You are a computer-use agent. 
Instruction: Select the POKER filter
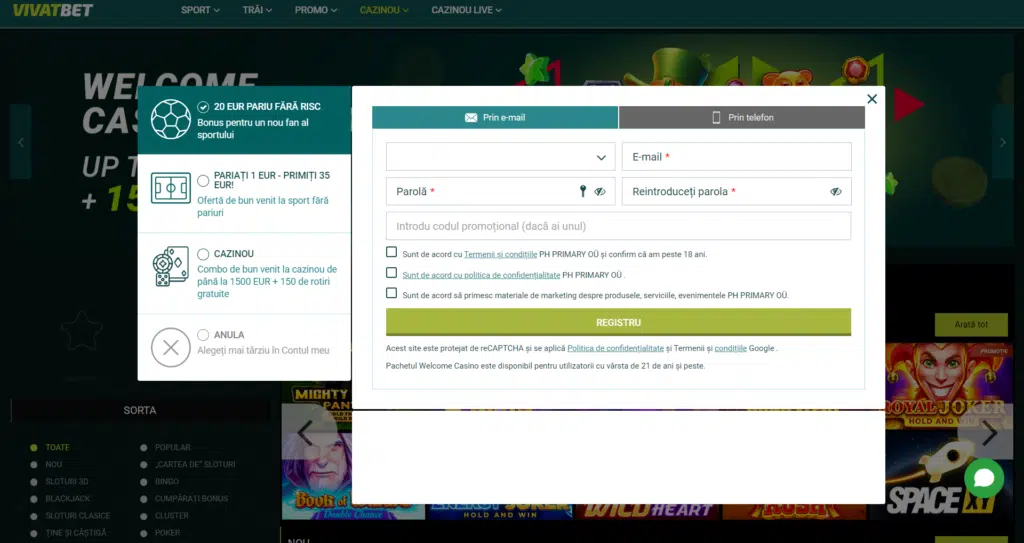coord(161,533)
